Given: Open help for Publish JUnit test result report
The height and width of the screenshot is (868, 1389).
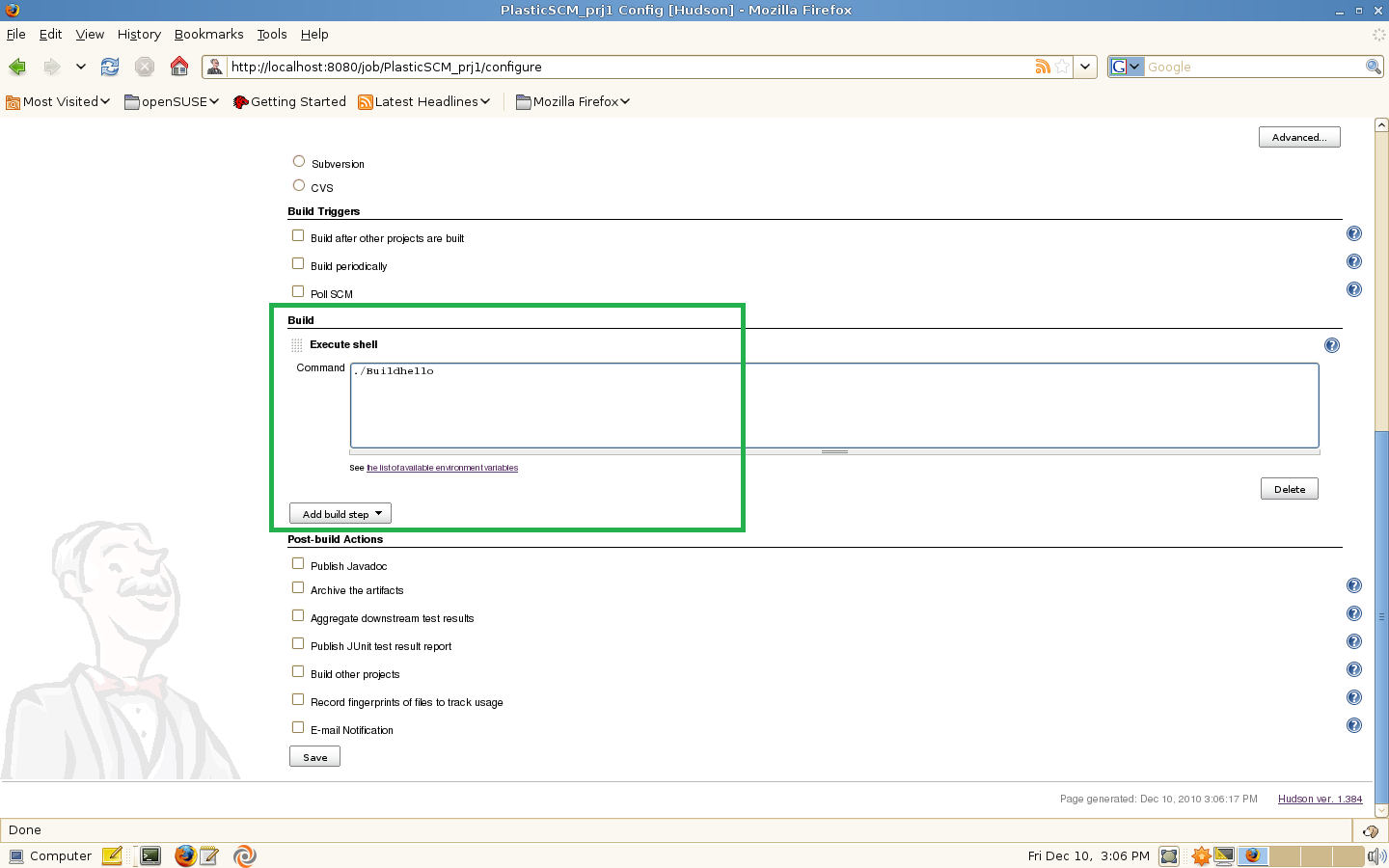Looking at the screenshot, I should pyautogui.click(x=1354, y=641).
